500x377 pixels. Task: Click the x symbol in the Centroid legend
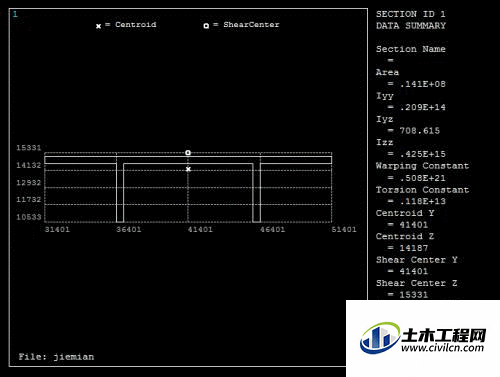99,26
